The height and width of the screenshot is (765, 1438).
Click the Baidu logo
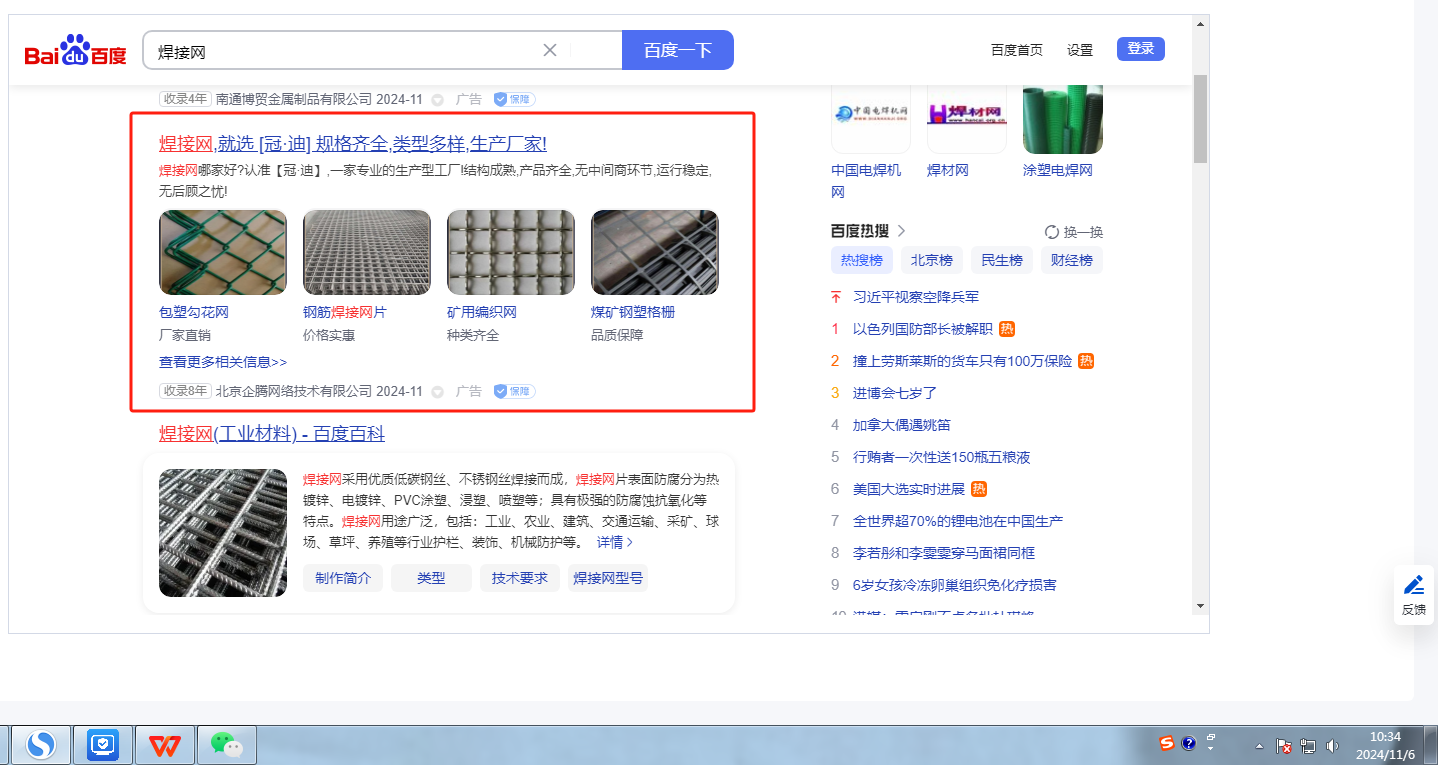click(x=75, y=50)
